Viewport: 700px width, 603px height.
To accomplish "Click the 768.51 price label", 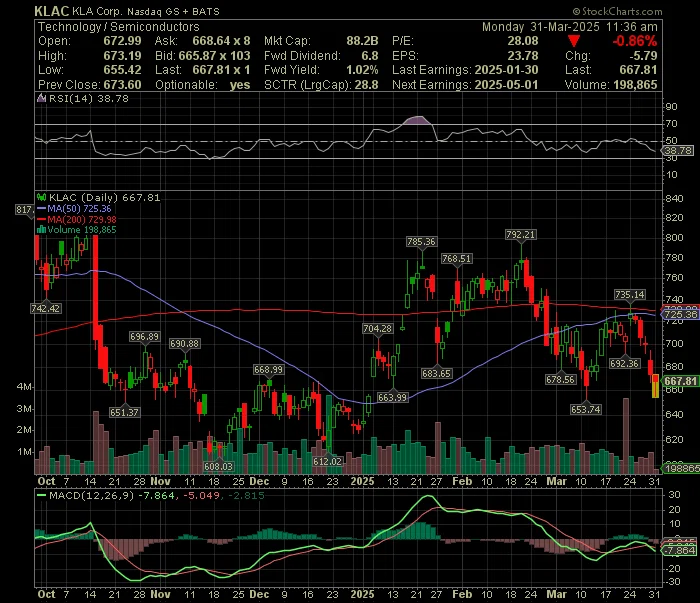I will pos(456,258).
